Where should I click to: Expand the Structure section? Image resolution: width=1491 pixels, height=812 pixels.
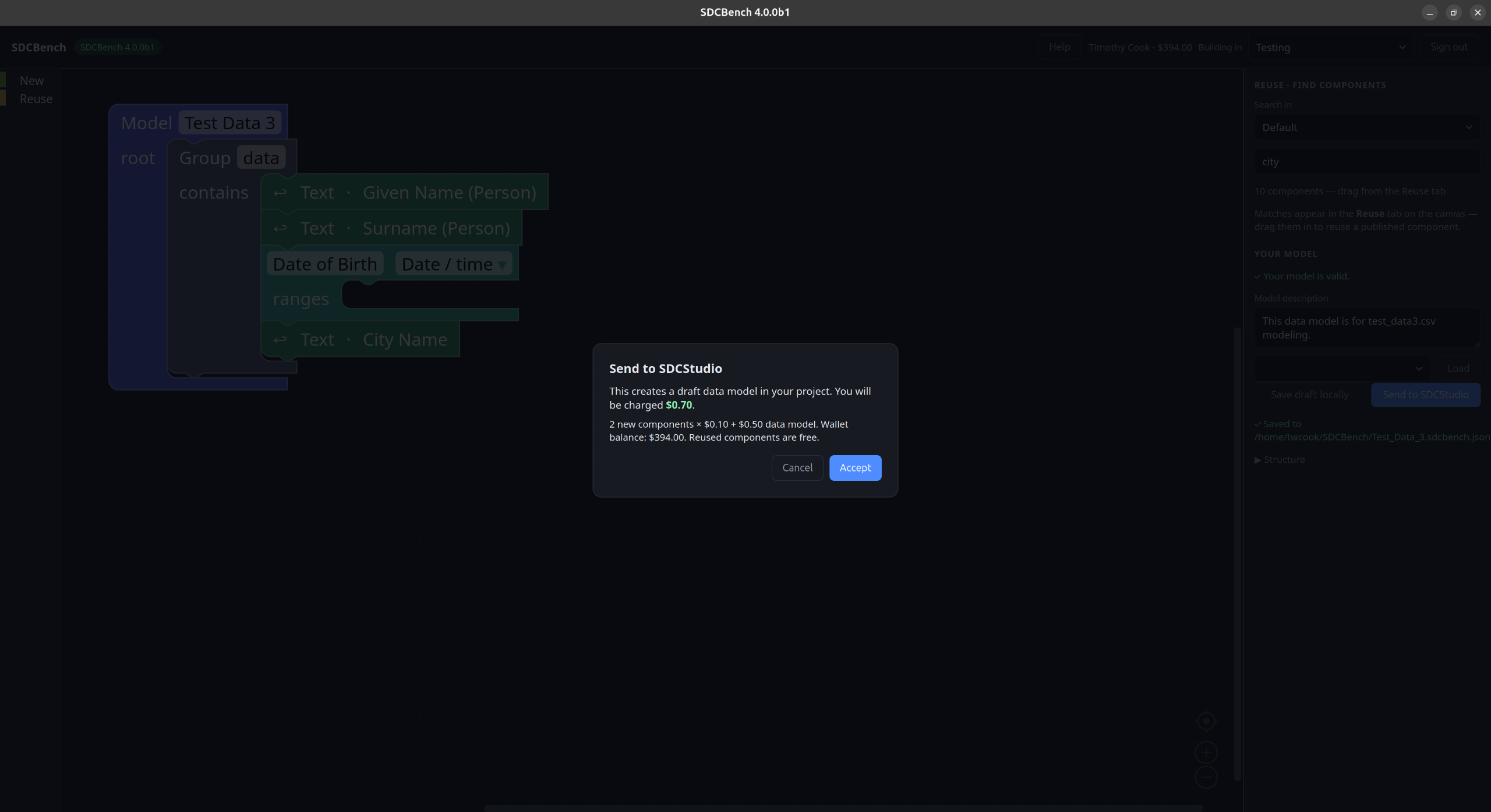point(1280,460)
